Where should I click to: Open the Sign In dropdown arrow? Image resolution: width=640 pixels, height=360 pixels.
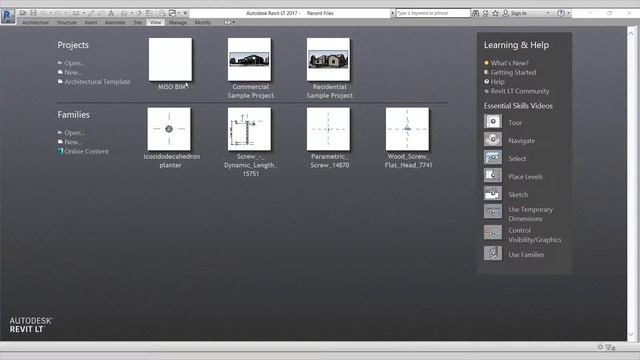[548, 13]
